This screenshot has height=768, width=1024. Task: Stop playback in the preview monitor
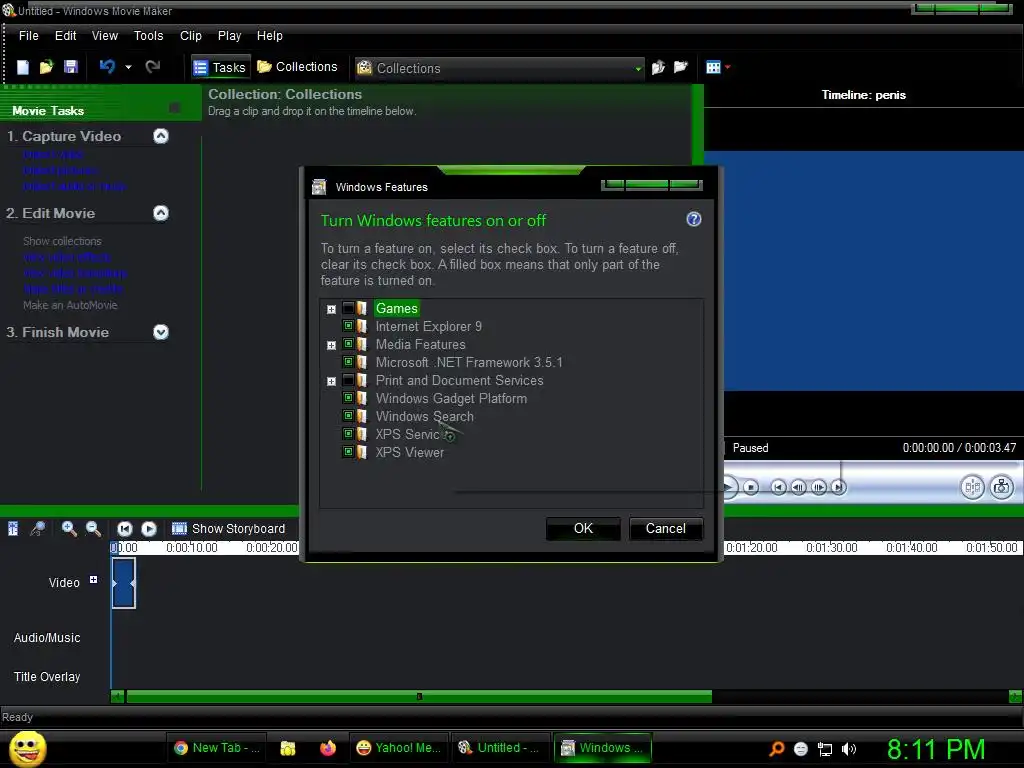[751, 487]
